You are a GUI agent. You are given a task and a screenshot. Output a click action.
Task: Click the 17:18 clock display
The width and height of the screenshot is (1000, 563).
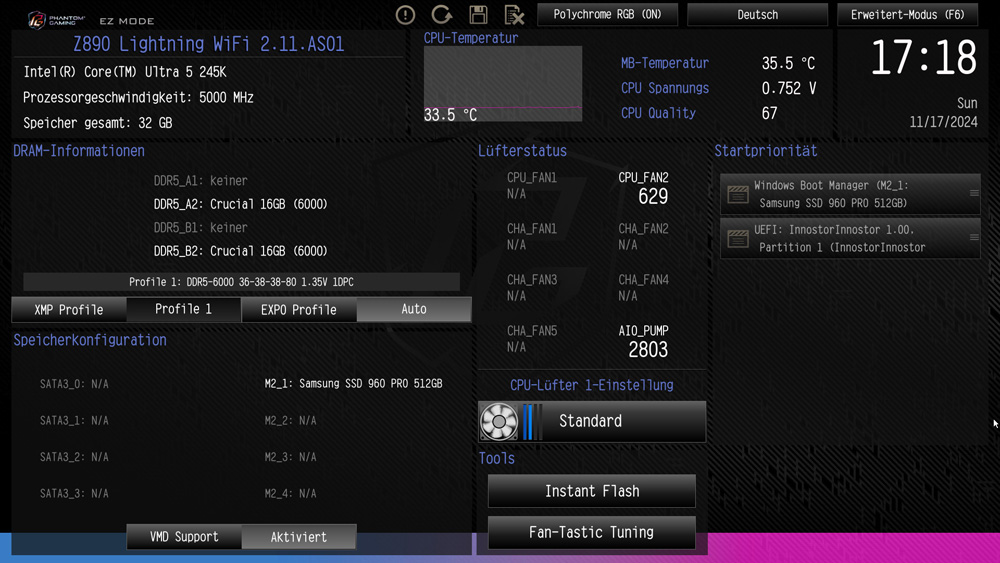923,57
